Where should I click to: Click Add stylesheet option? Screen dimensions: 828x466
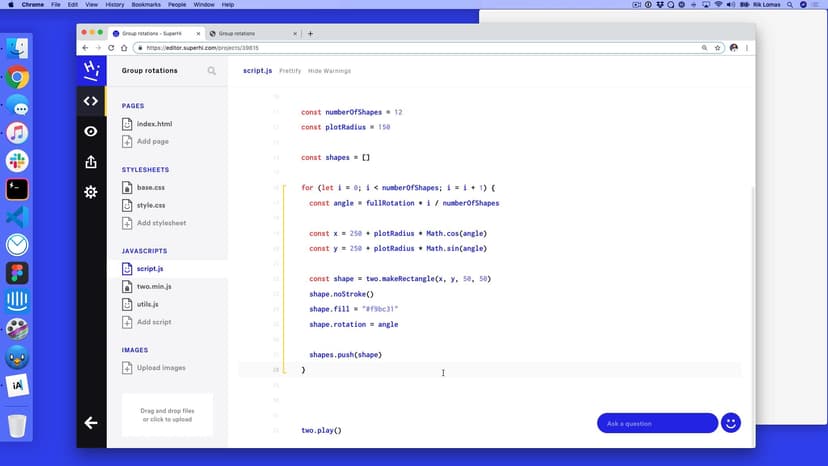point(161,223)
